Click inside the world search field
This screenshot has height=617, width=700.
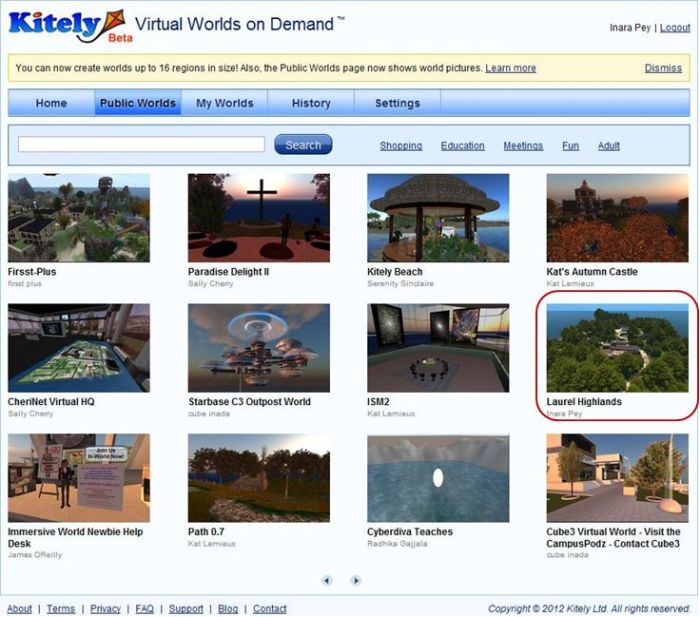(x=141, y=145)
